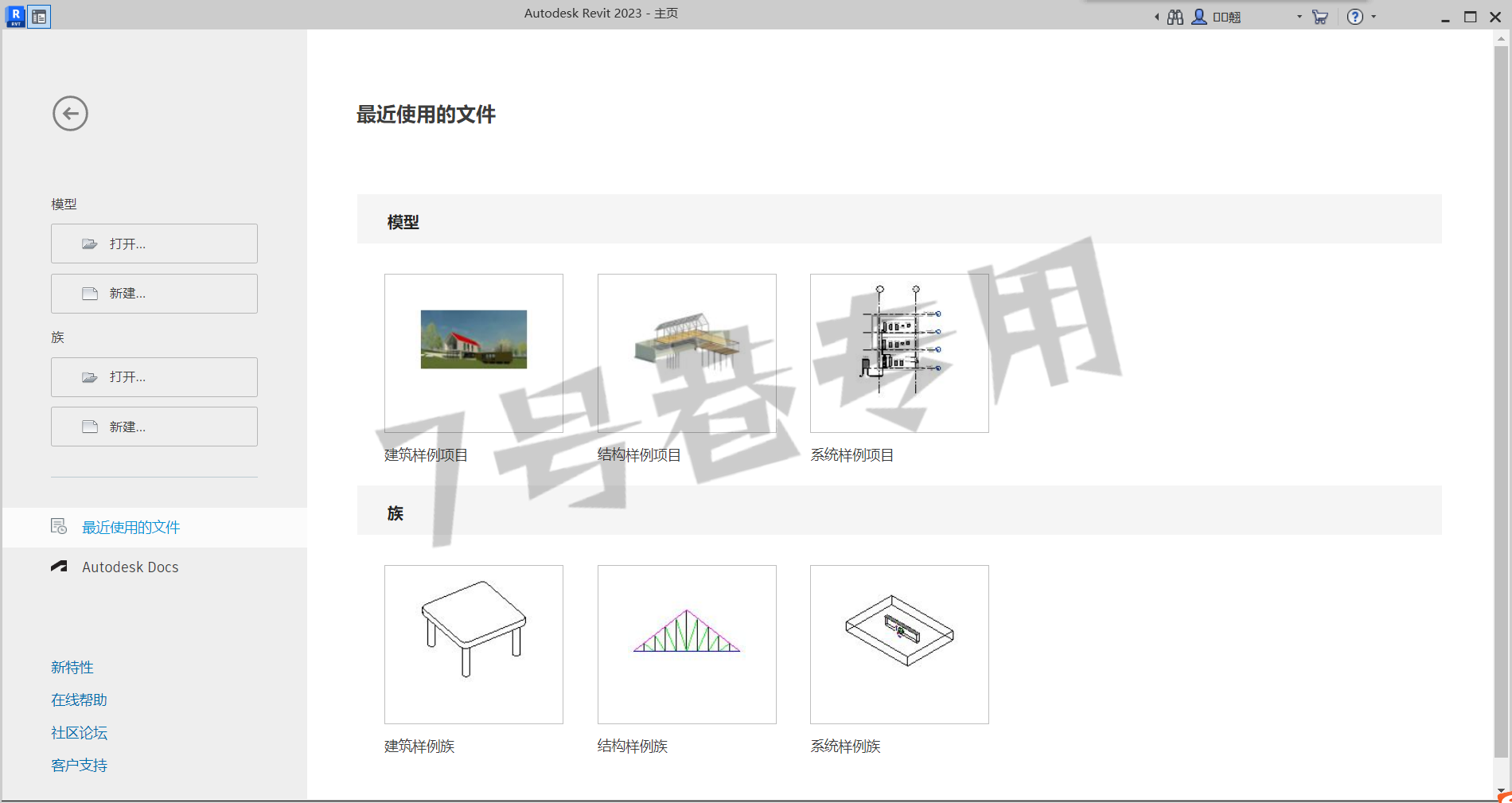Open the 在线帮助 link
1512x803 pixels.
pos(79,700)
